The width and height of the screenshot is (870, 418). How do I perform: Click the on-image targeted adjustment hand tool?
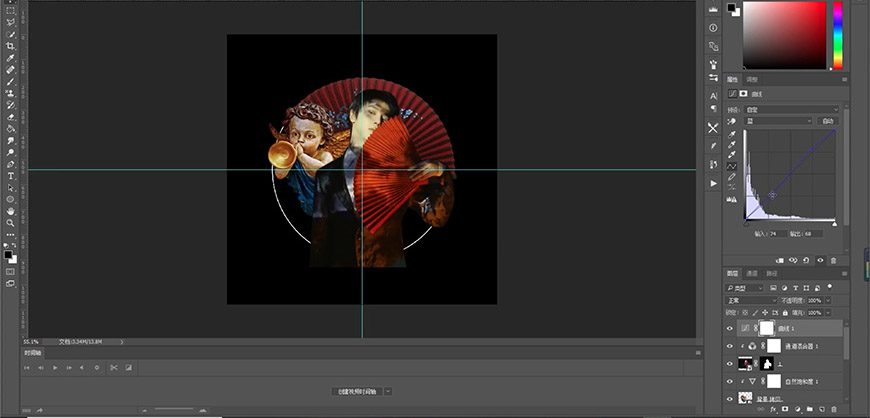tap(732, 121)
